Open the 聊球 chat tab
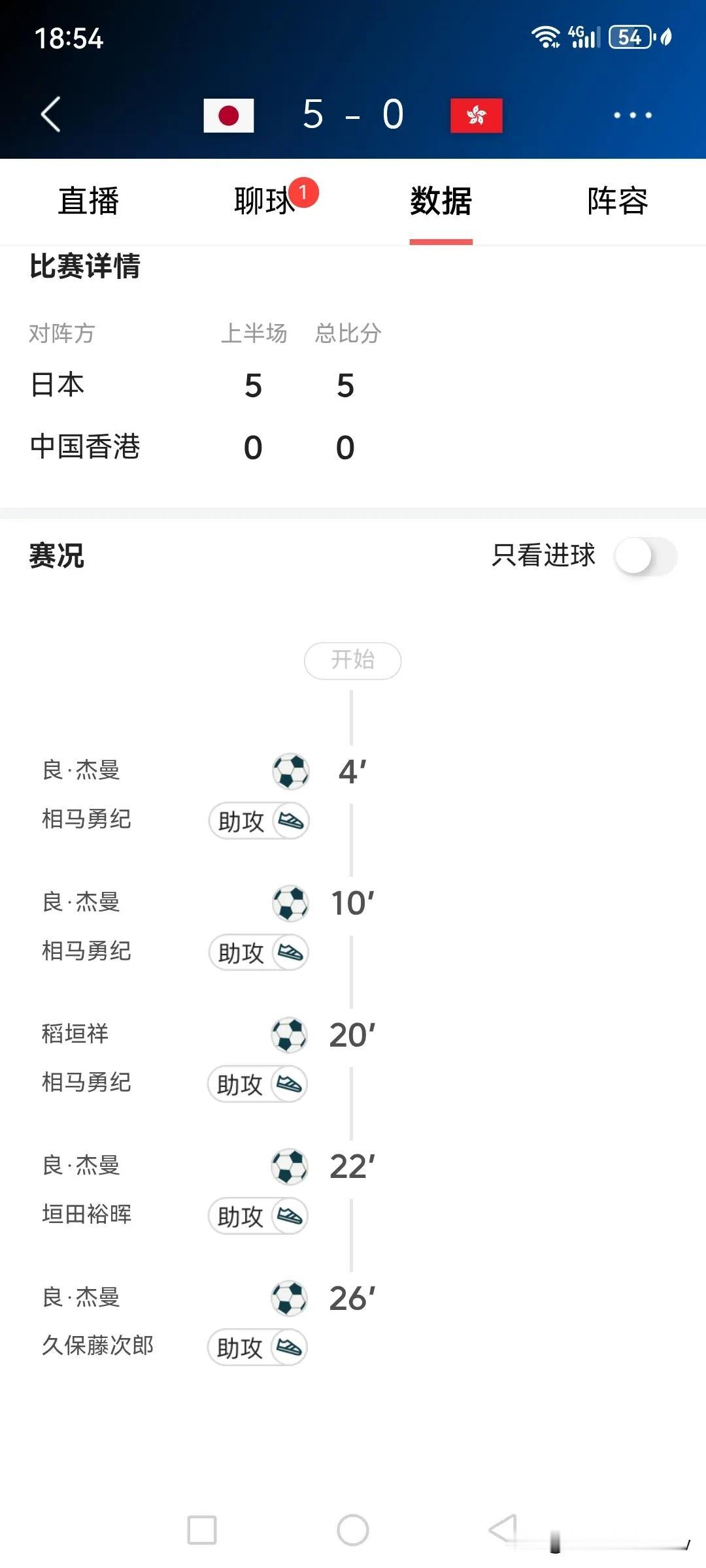Viewport: 706px width, 1568px height. point(265,201)
